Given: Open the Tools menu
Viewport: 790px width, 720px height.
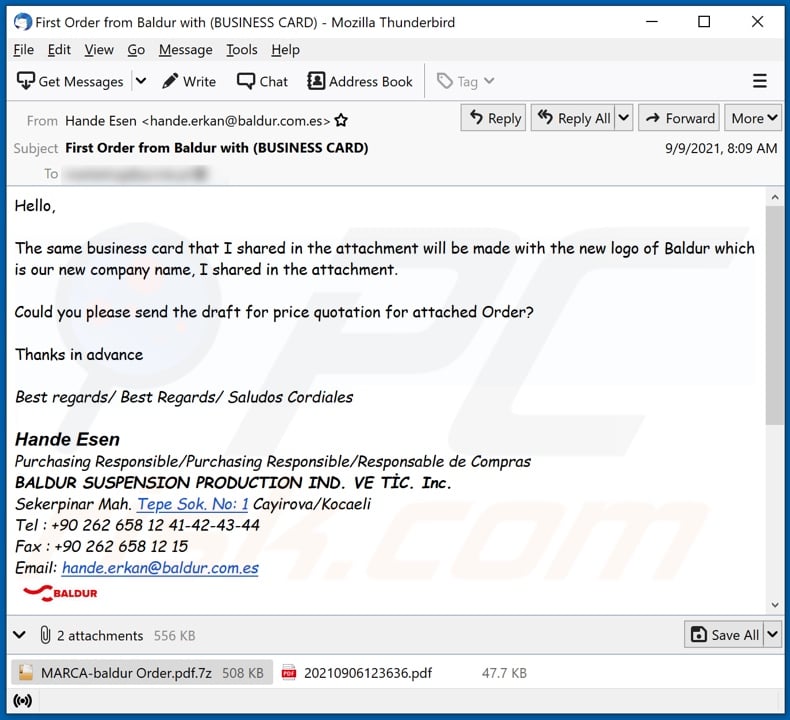Looking at the screenshot, I should (x=241, y=50).
